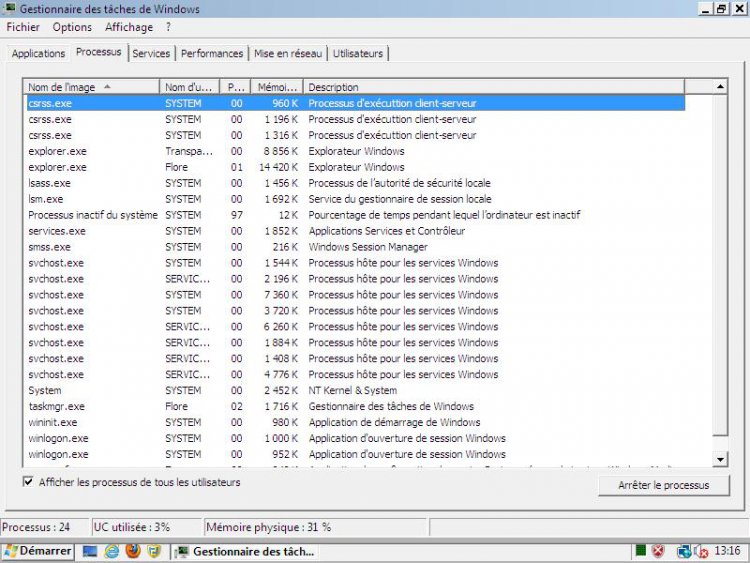The height and width of the screenshot is (563, 750).
Task: Select svchost.exe row with 1 408 K
Action: click(356, 358)
